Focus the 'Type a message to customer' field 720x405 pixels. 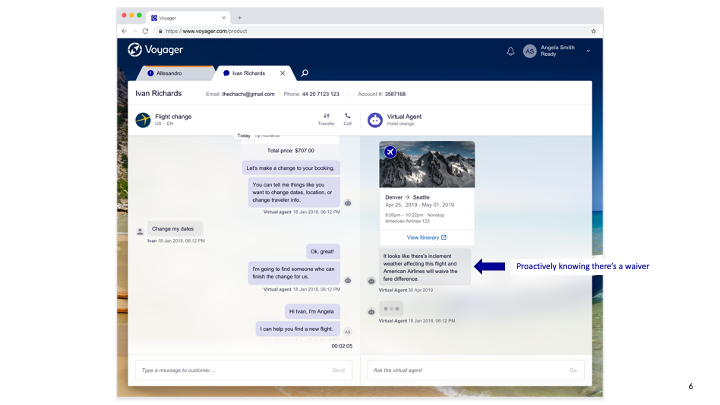pyautogui.click(x=243, y=370)
